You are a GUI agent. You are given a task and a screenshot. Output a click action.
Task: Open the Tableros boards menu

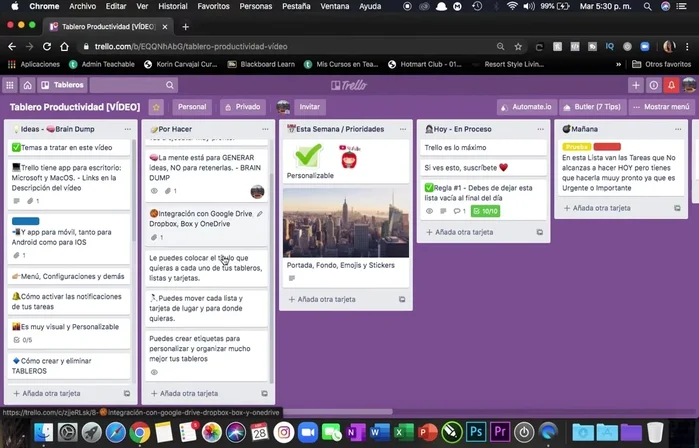point(62,85)
